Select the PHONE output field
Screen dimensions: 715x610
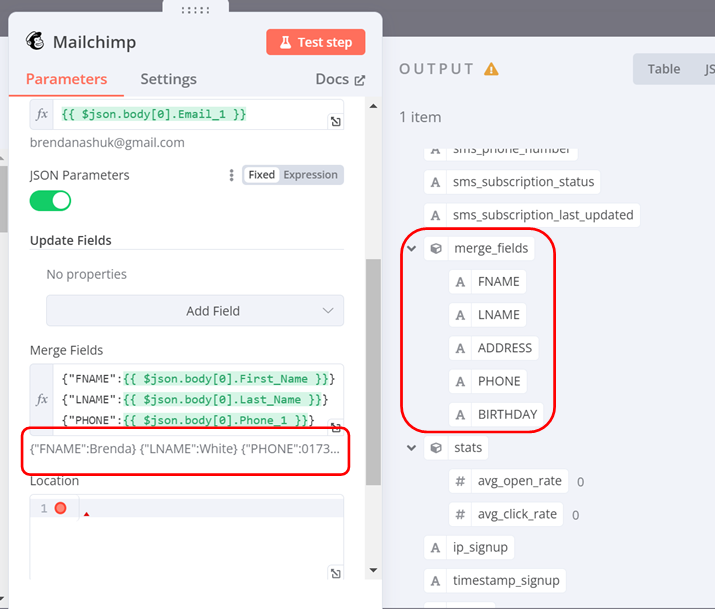tap(487, 382)
